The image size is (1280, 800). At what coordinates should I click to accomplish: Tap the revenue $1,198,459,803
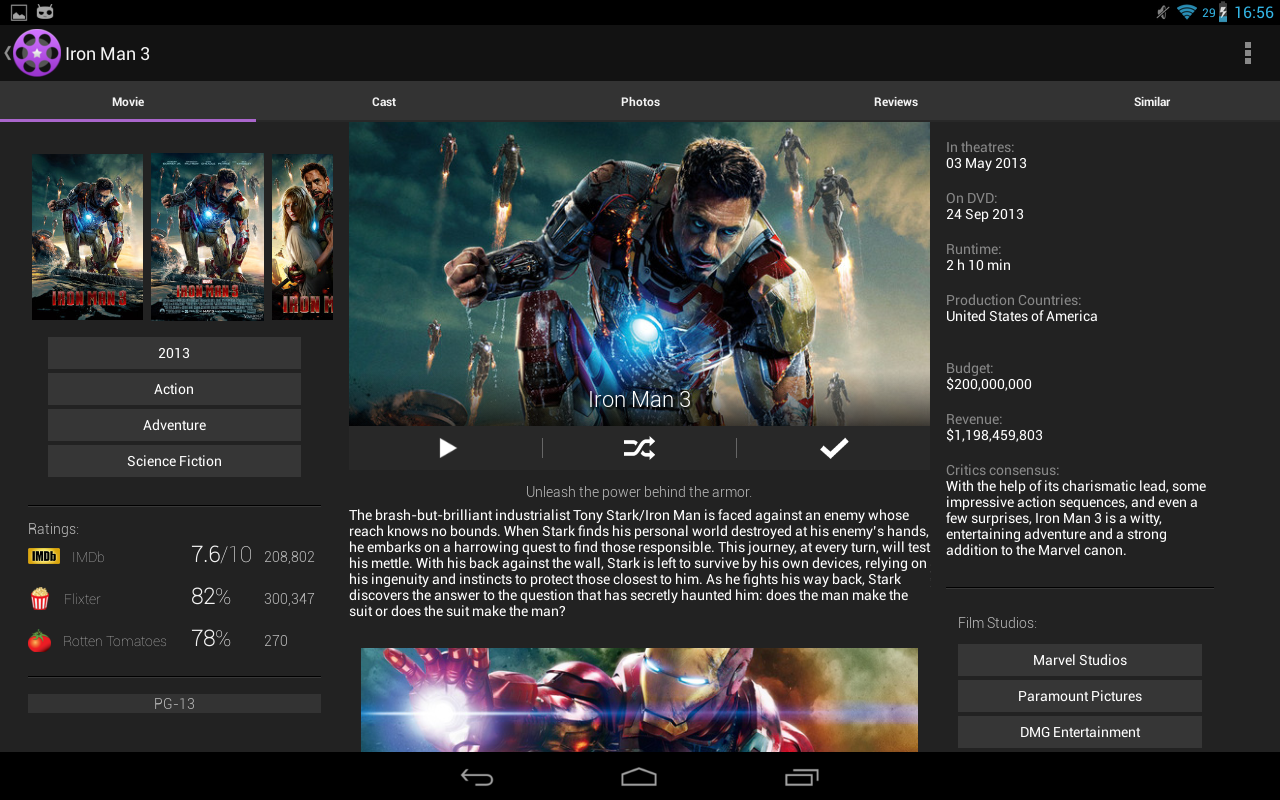[994, 435]
